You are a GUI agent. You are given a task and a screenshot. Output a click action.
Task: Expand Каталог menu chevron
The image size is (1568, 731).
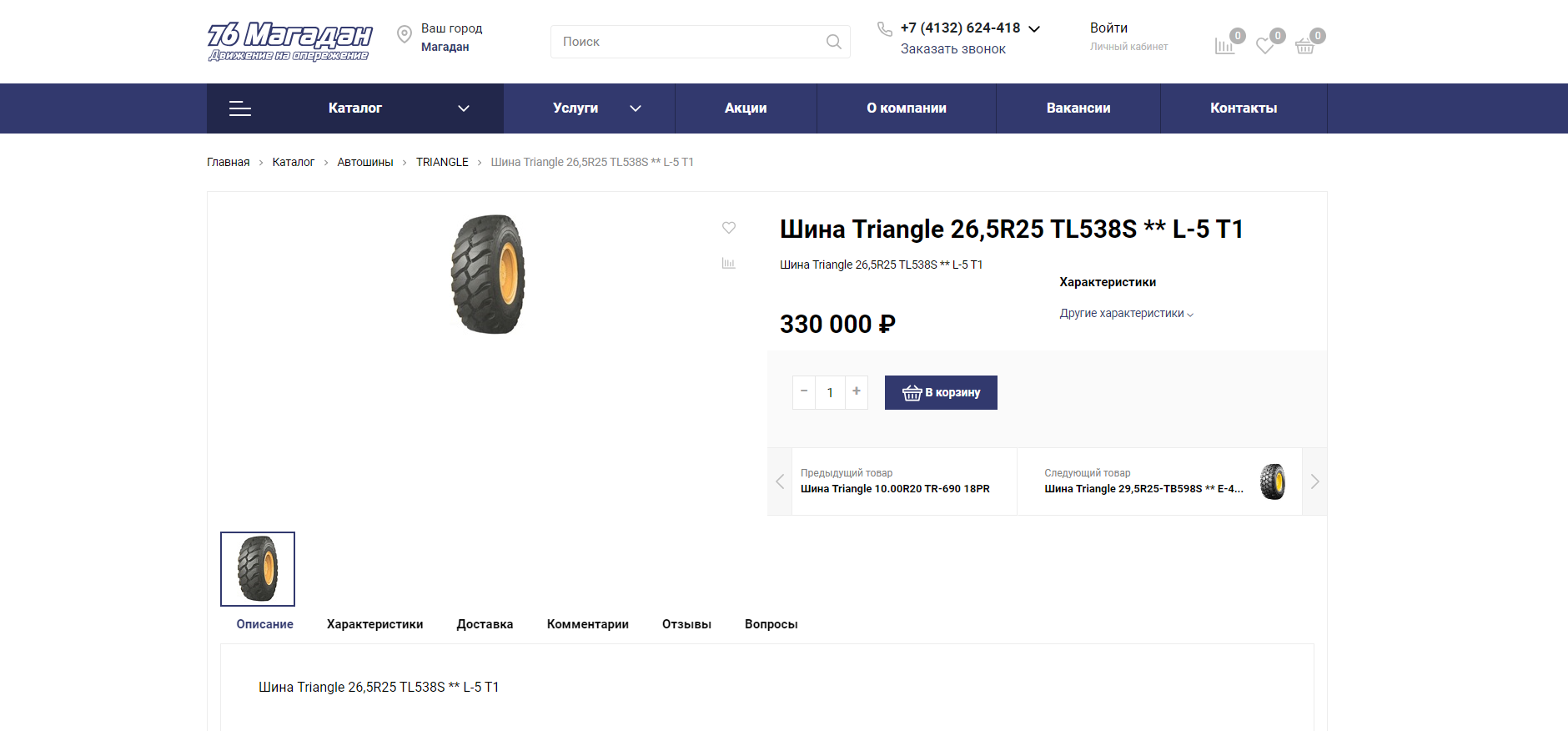tap(464, 108)
